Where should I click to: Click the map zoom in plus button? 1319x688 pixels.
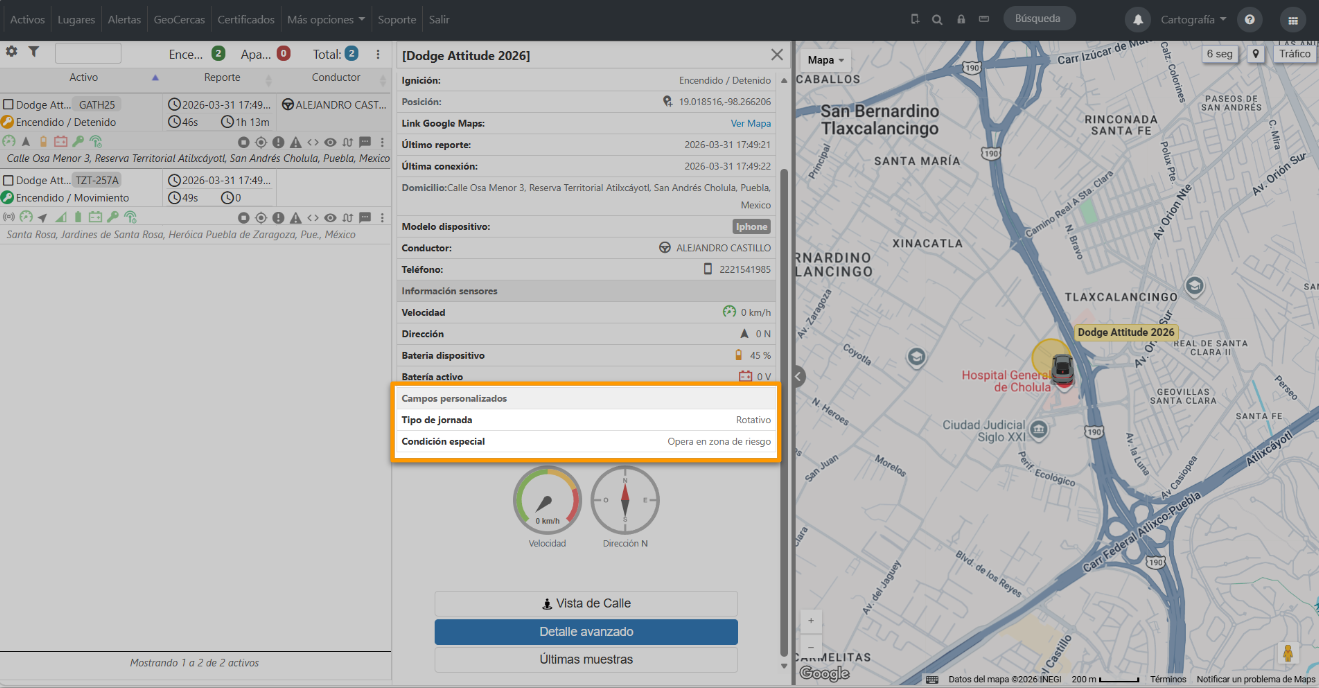coord(811,620)
